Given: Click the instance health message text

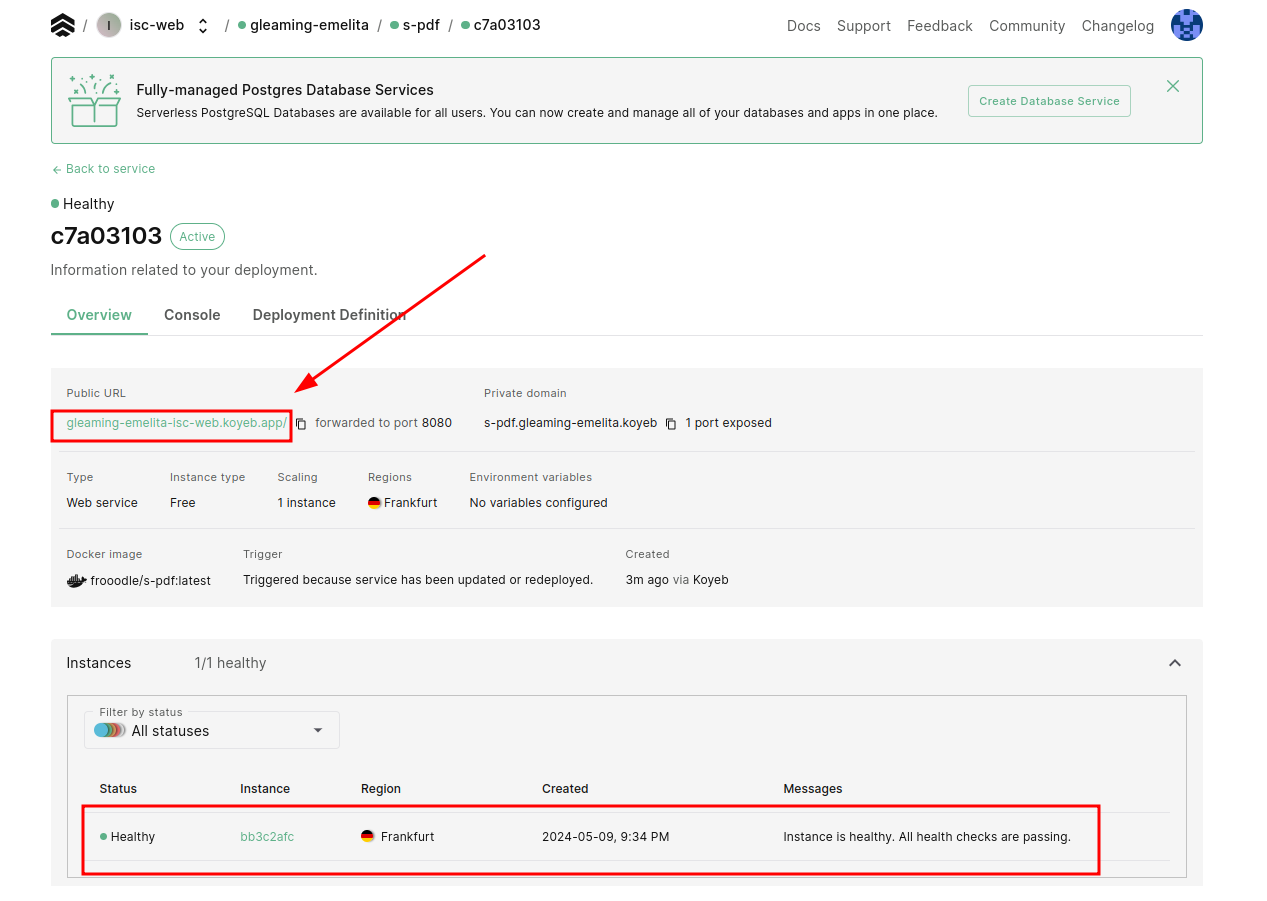Looking at the screenshot, I should coord(927,837).
